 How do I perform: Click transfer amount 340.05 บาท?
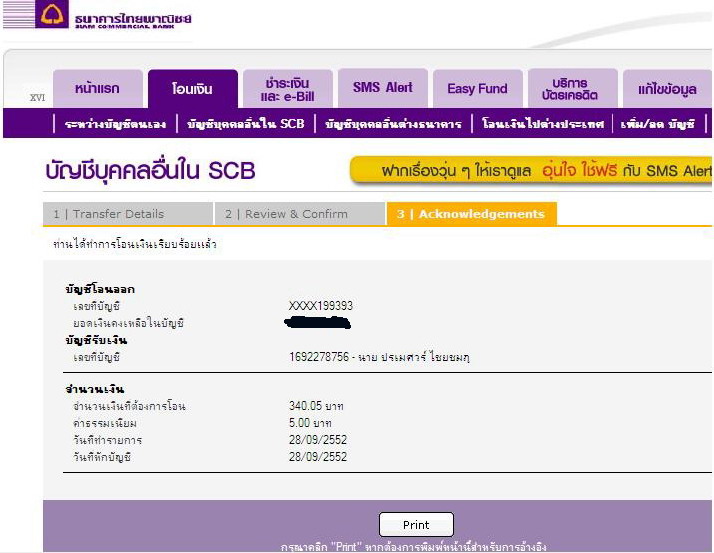[x=316, y=405]
